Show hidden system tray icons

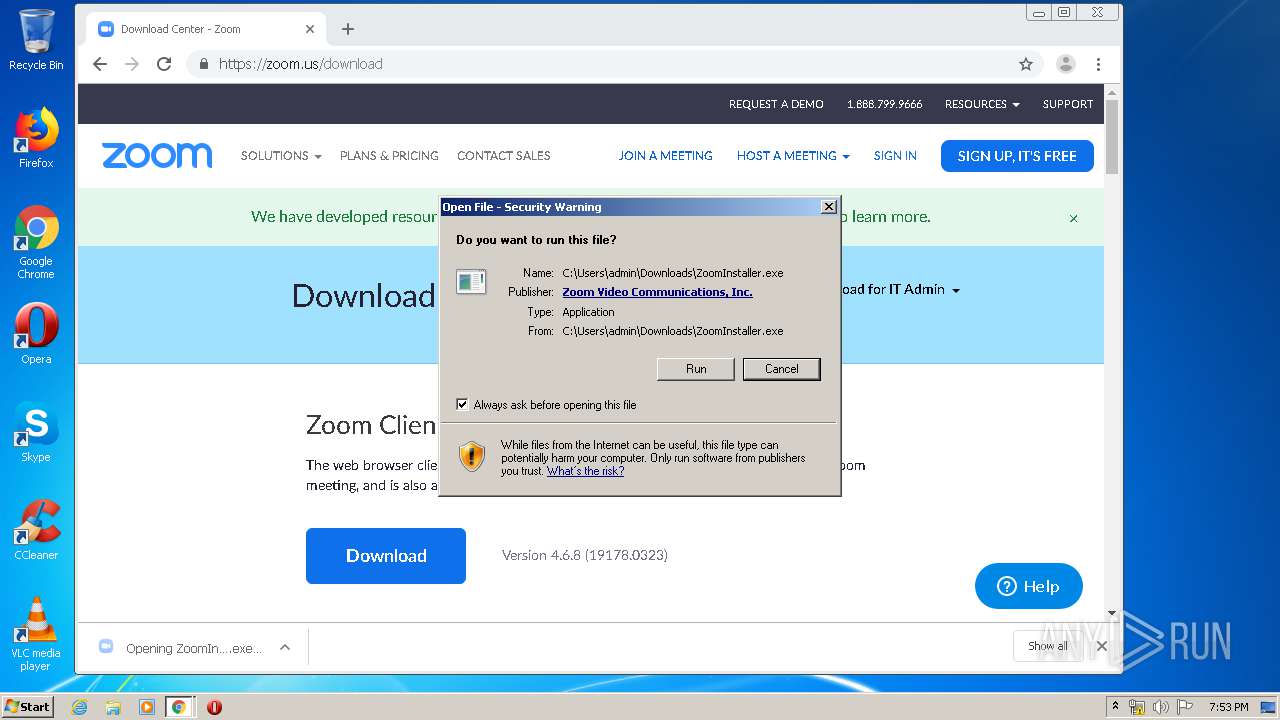pyautogui.click(x=1115, y=707)
